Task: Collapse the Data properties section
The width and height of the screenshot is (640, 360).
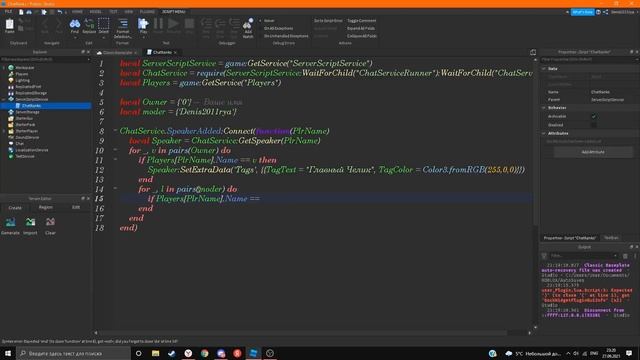Action: pyautogui.click(x=544, y=69)
